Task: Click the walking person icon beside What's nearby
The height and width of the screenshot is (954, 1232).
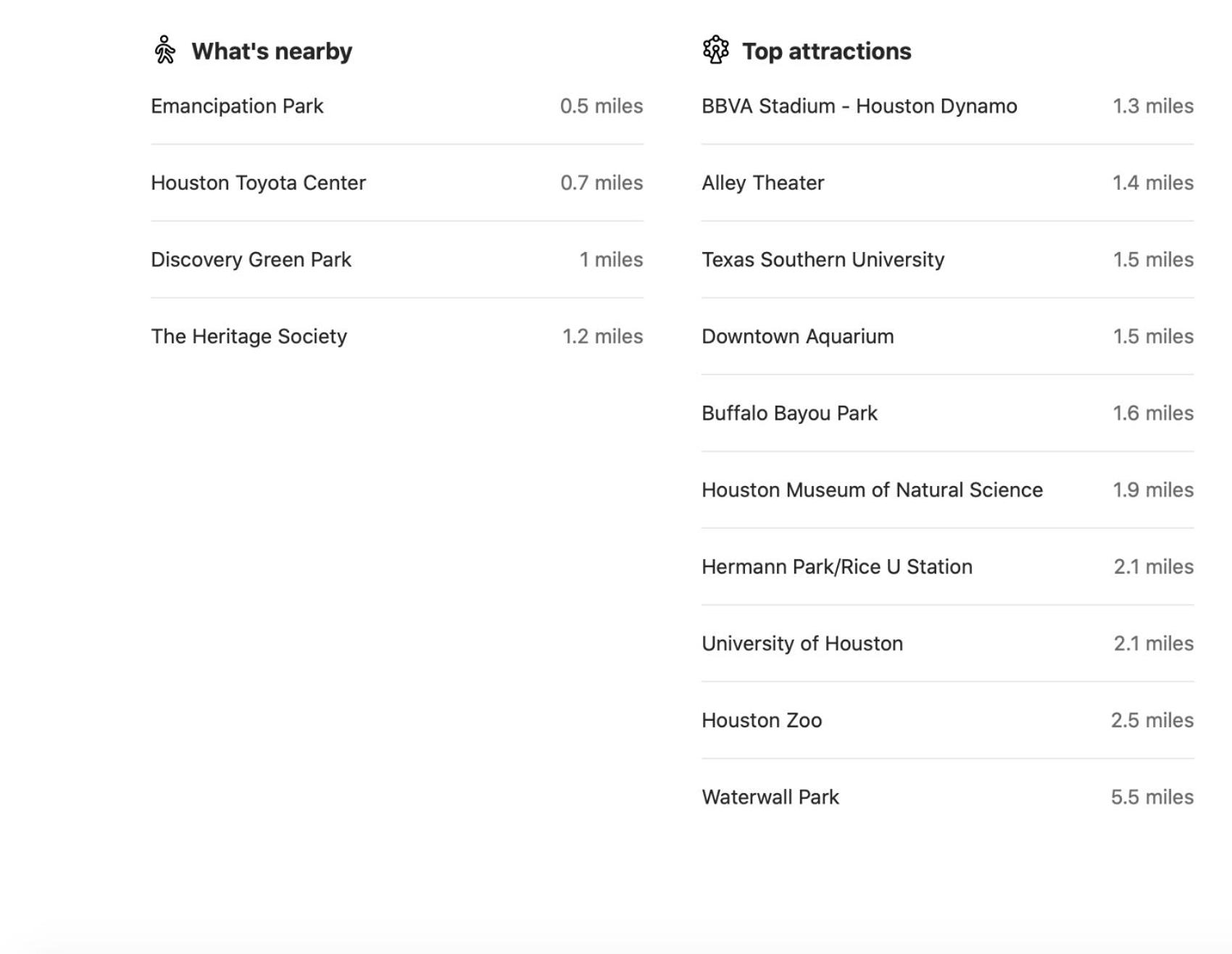Action: tap(165, 50)
